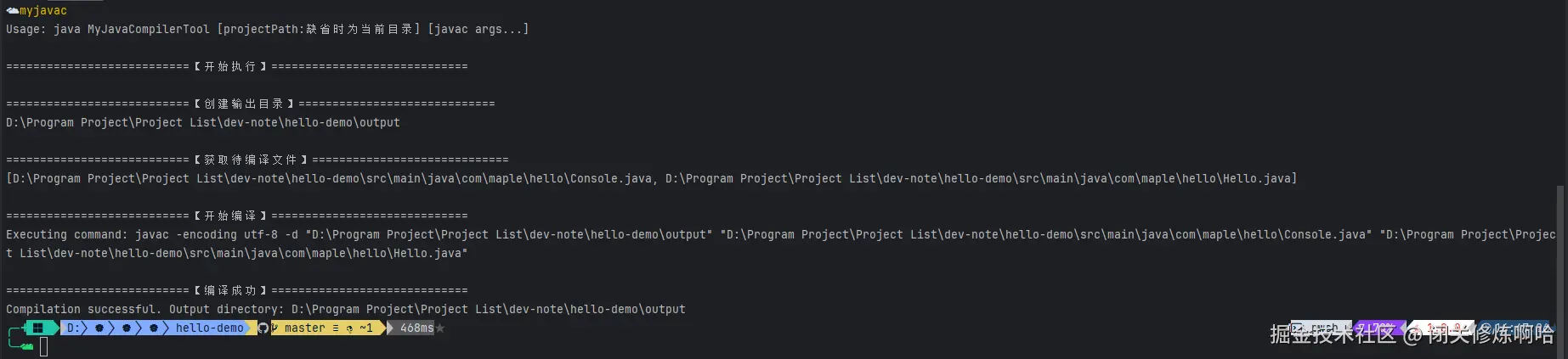The image size is (1568, 359).
Task: Click the git branch icon before master
Action: [275, 328]
